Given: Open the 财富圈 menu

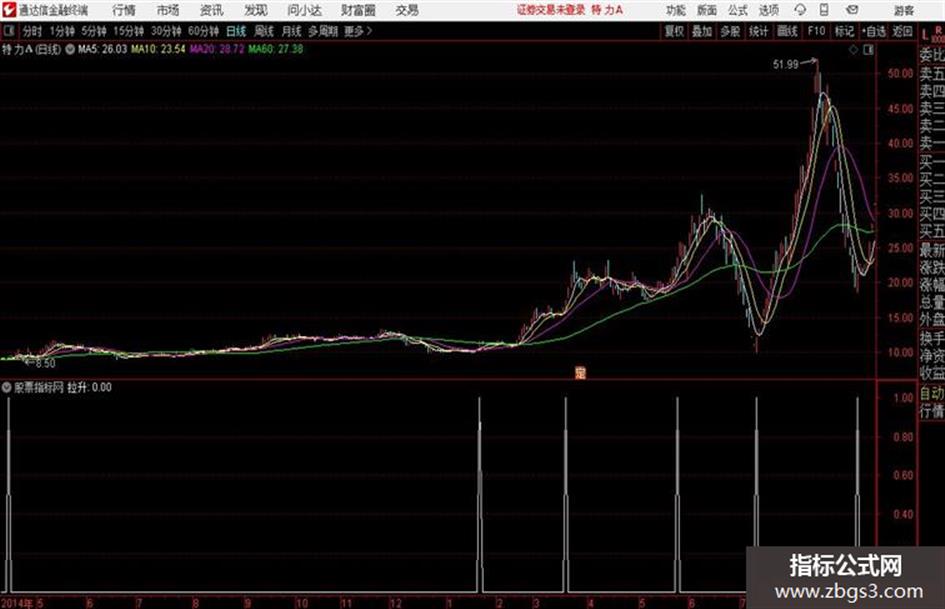Looking at the screenshot, I should (x=358, y=10).
